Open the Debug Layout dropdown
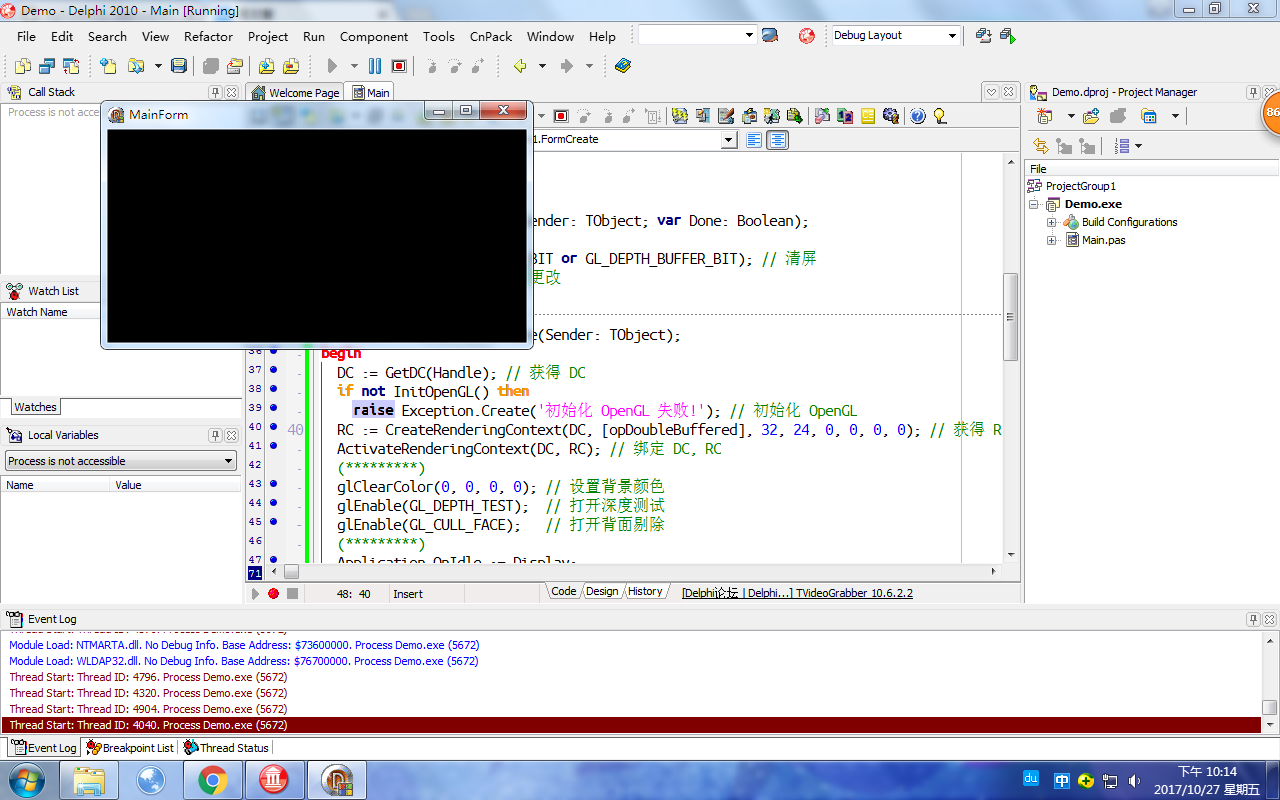 click(952, 35)
